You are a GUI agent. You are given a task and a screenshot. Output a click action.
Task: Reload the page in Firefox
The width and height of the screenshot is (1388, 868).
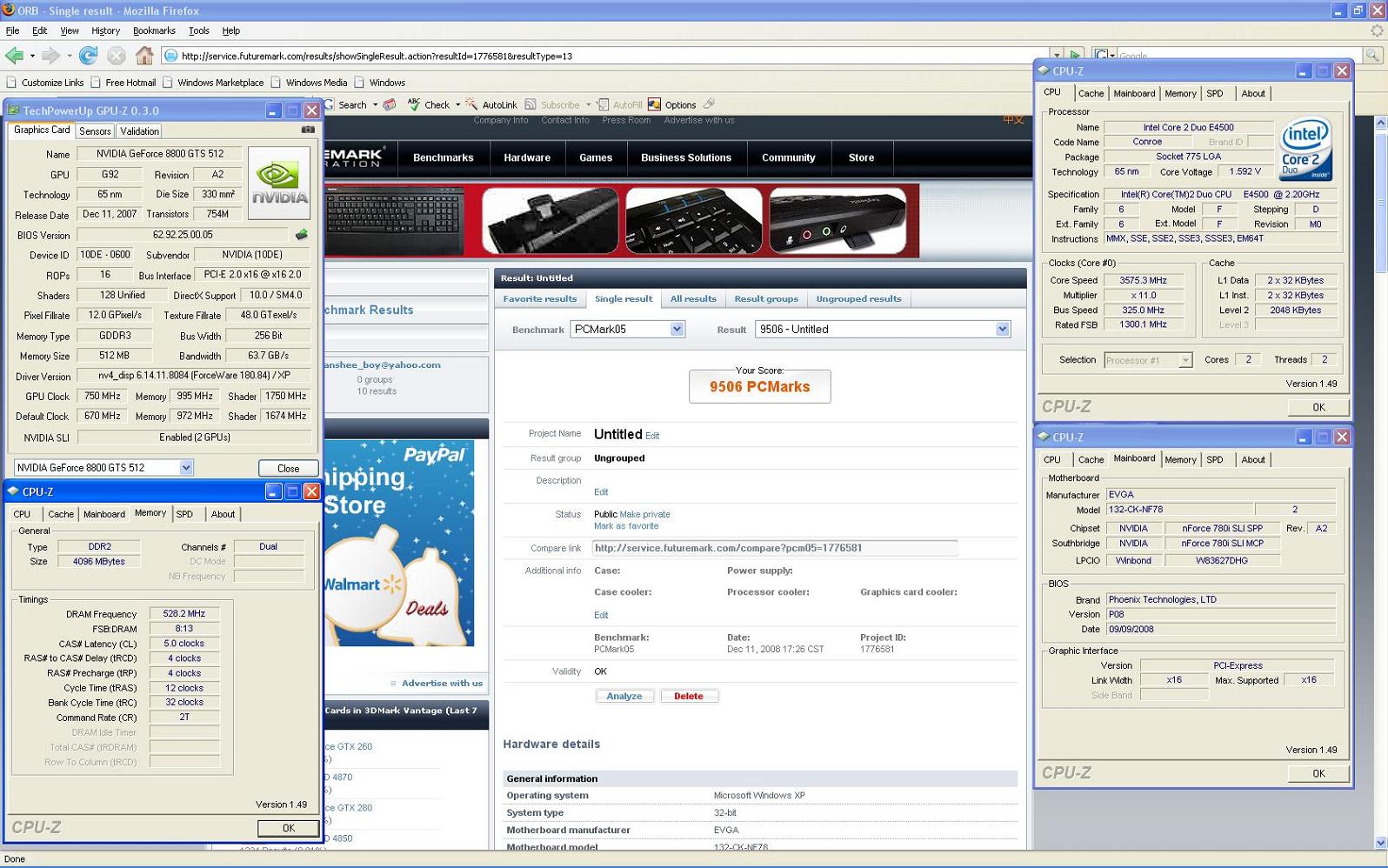(x=88, y=56)
